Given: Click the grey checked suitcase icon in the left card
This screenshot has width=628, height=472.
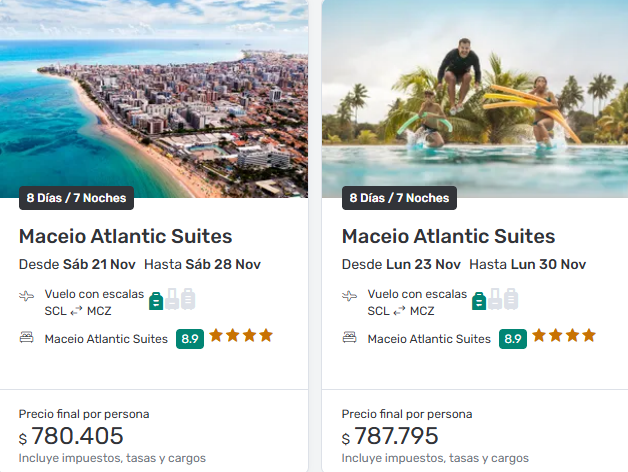Looking at the screenshot, I should [188, 298].
